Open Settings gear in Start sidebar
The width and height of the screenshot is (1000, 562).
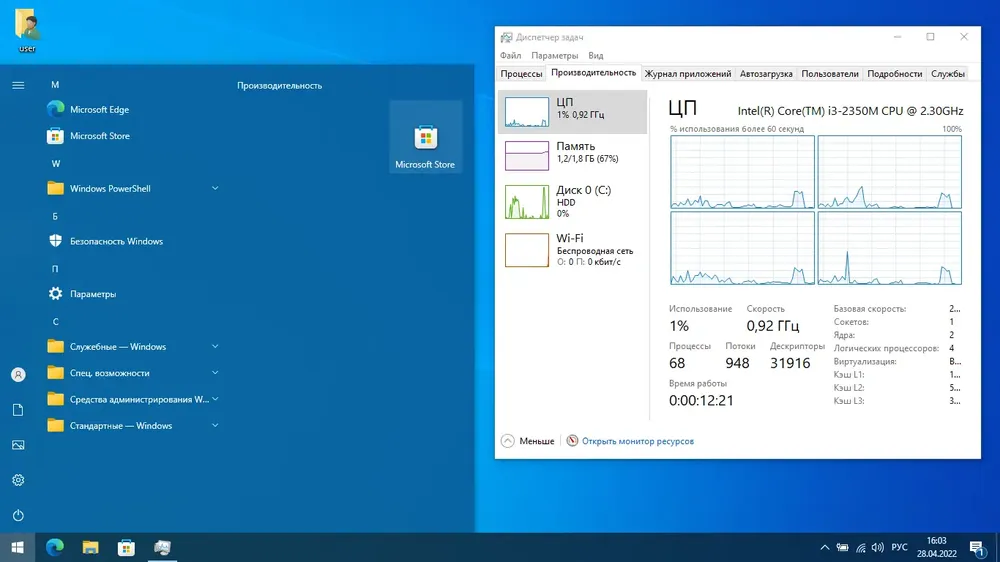[x=18, y=480]
